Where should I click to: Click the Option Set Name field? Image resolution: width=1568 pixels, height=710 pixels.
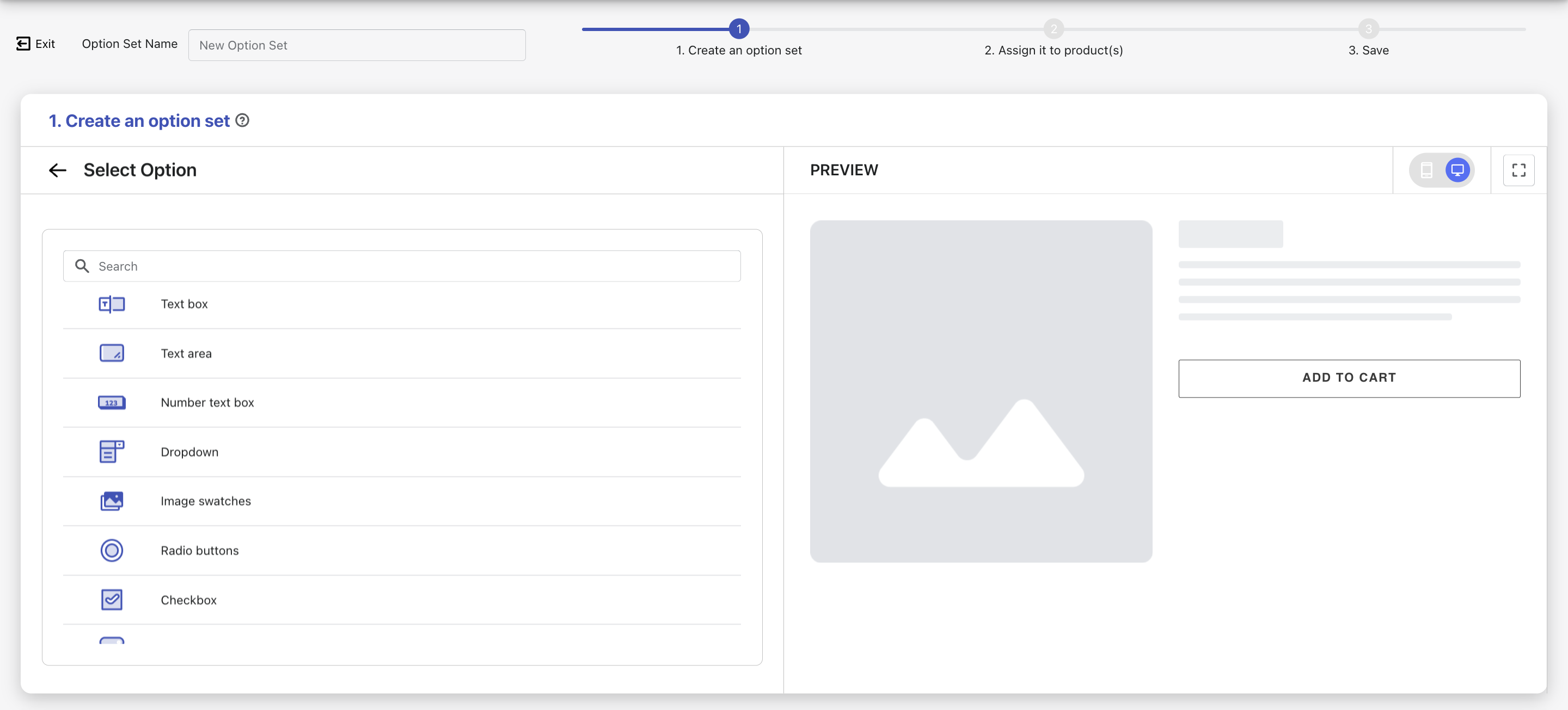click(x=357, y=45)
